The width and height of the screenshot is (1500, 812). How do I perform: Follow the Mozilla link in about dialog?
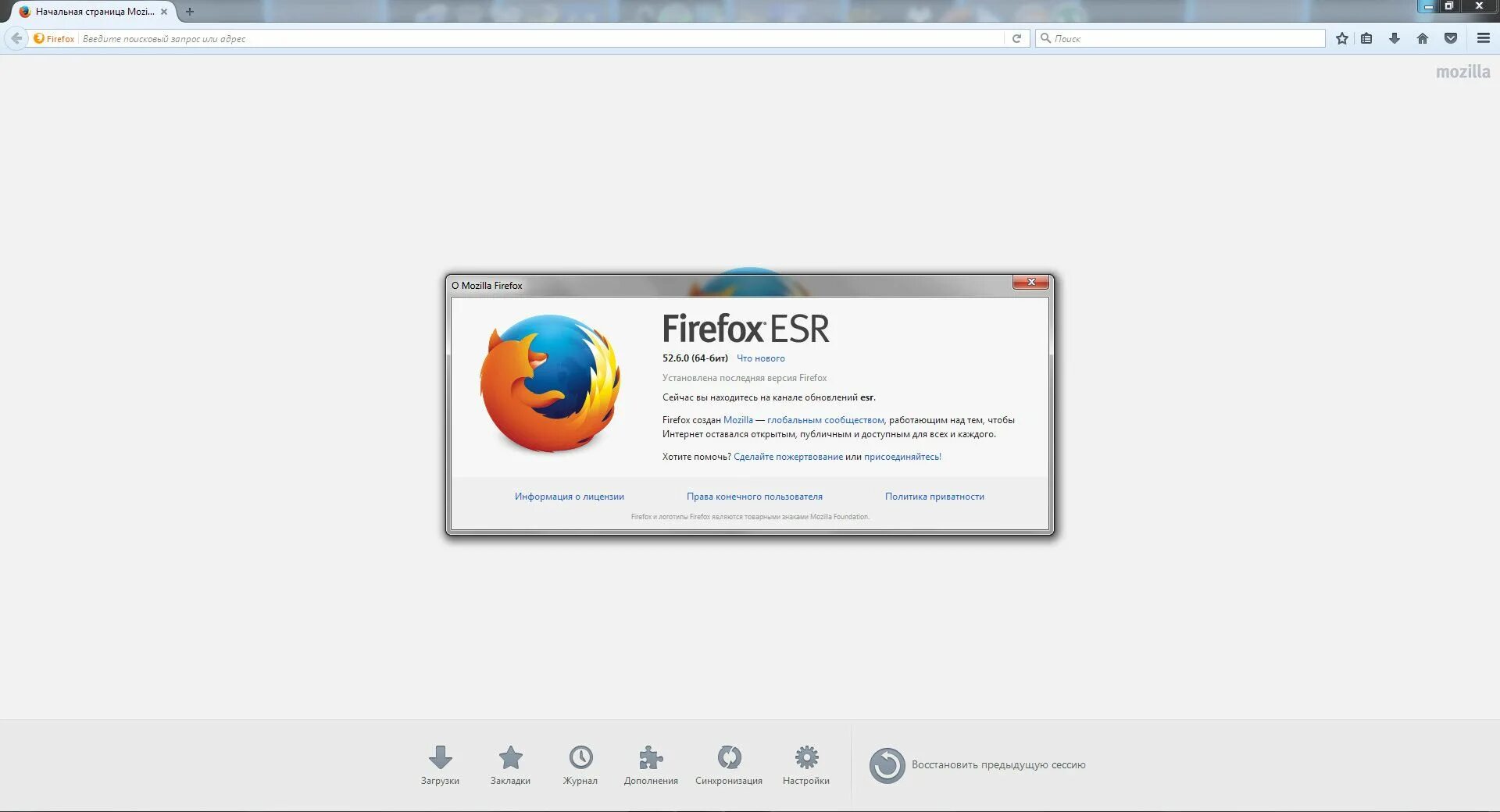[x=737, y=420]
